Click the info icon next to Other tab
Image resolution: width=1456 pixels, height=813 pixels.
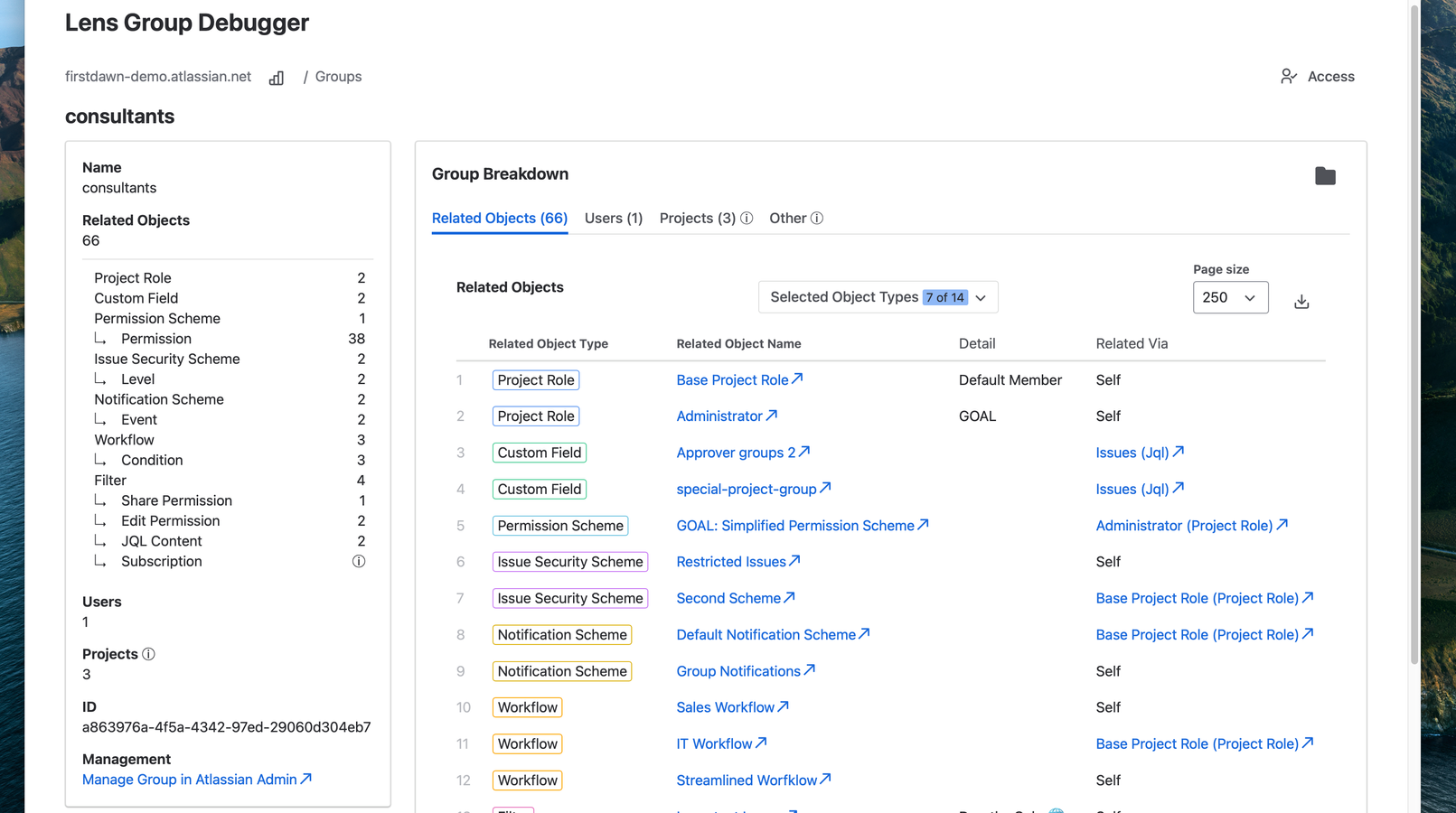[x=817, y=219]
